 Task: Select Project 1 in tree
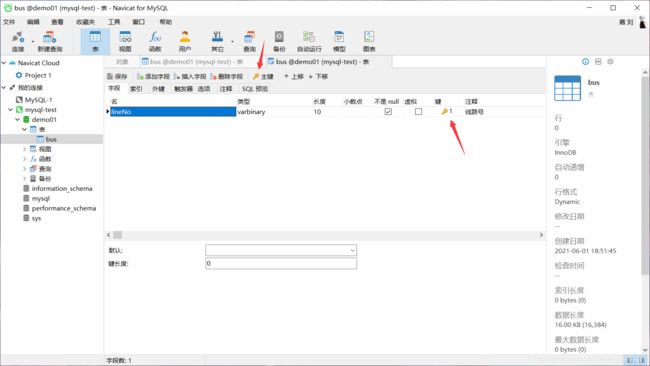click(38, 75)
